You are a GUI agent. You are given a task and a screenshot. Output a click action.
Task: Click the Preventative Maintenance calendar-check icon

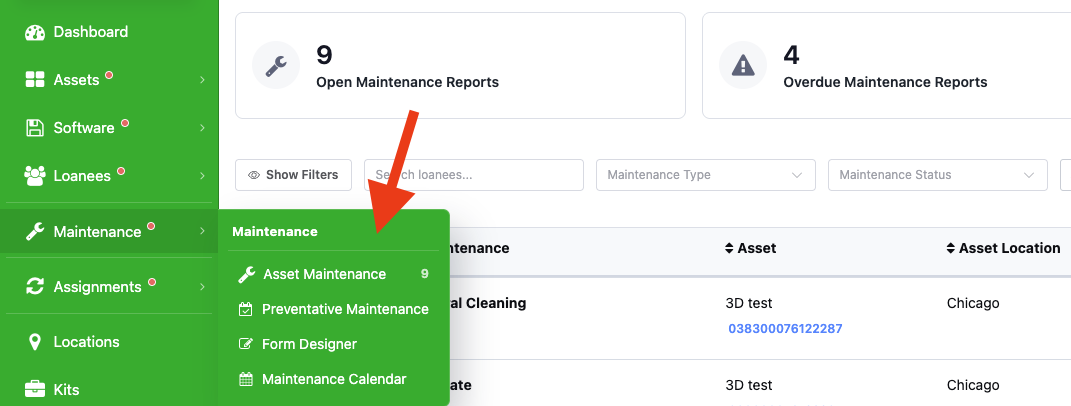[246, 310]
